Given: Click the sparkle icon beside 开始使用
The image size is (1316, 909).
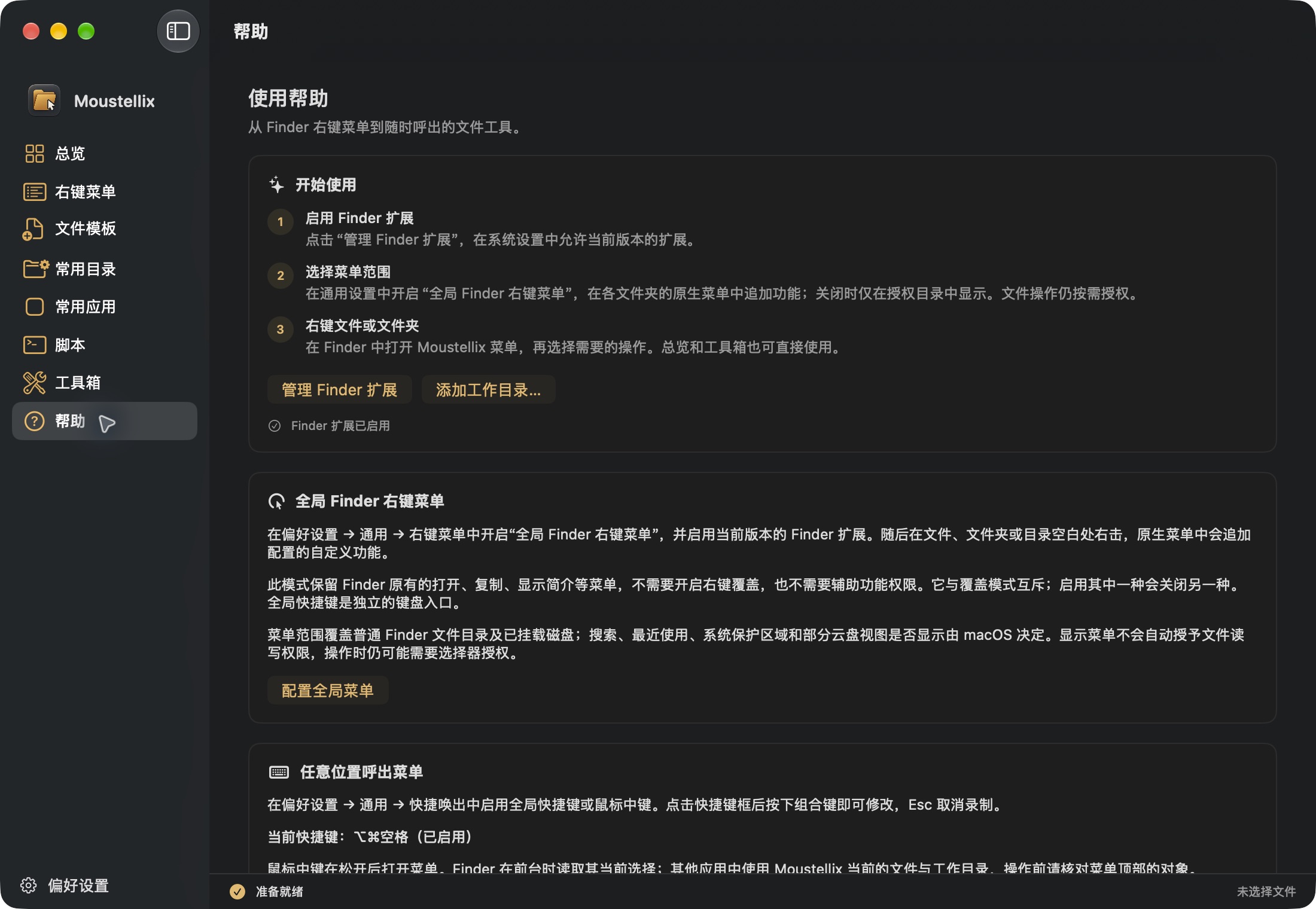Looking at the screenshot, I should (x=276, y=185).
